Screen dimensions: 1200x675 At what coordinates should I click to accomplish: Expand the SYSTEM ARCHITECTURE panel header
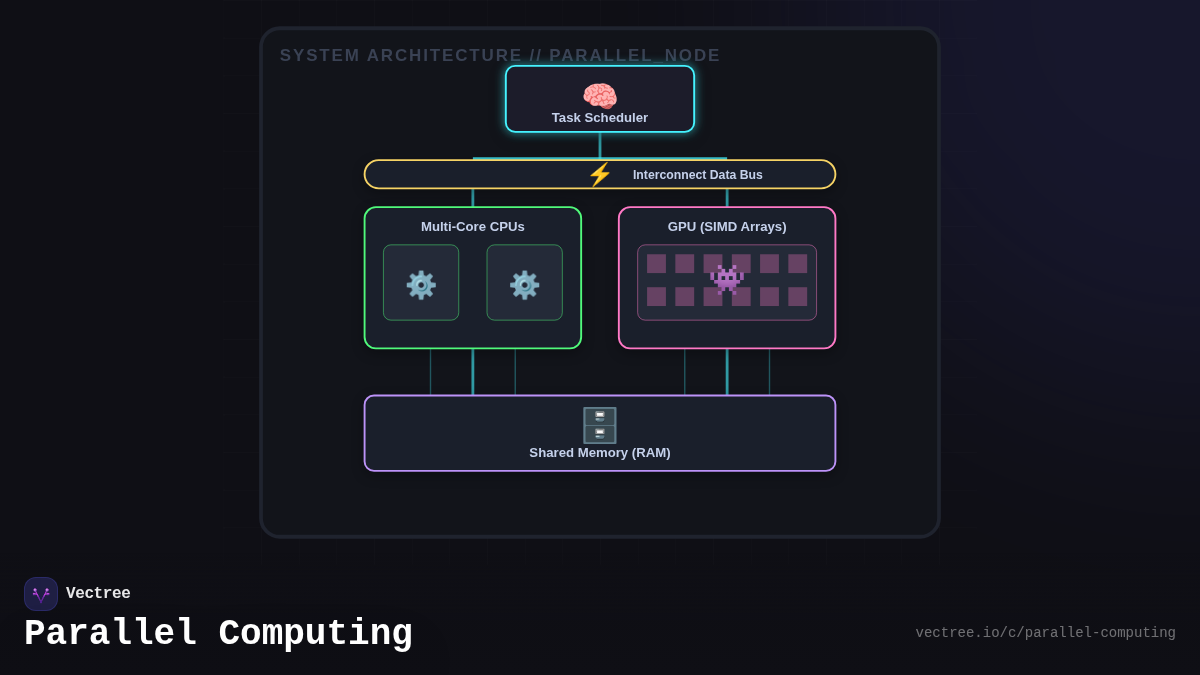(500, 55)
